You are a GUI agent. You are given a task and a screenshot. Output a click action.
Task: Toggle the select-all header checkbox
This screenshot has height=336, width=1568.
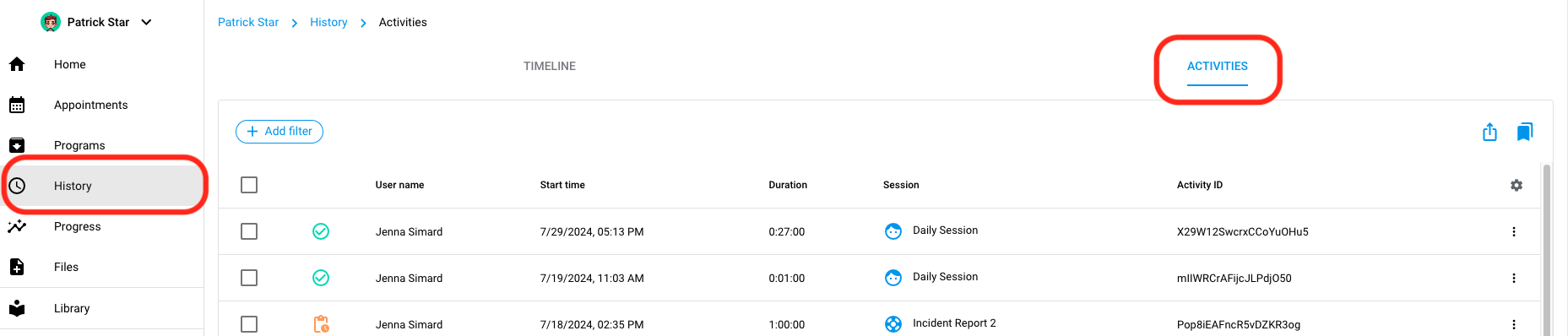[249, 185]
